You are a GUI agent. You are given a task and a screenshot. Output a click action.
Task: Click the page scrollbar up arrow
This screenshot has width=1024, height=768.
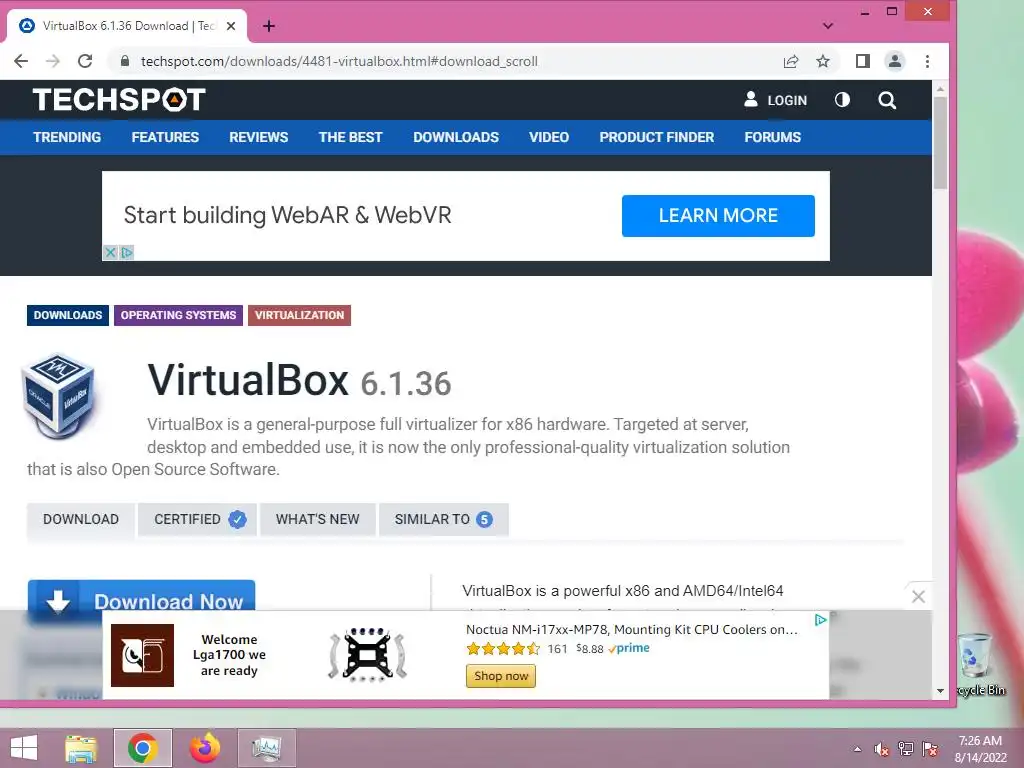[940, 89]
